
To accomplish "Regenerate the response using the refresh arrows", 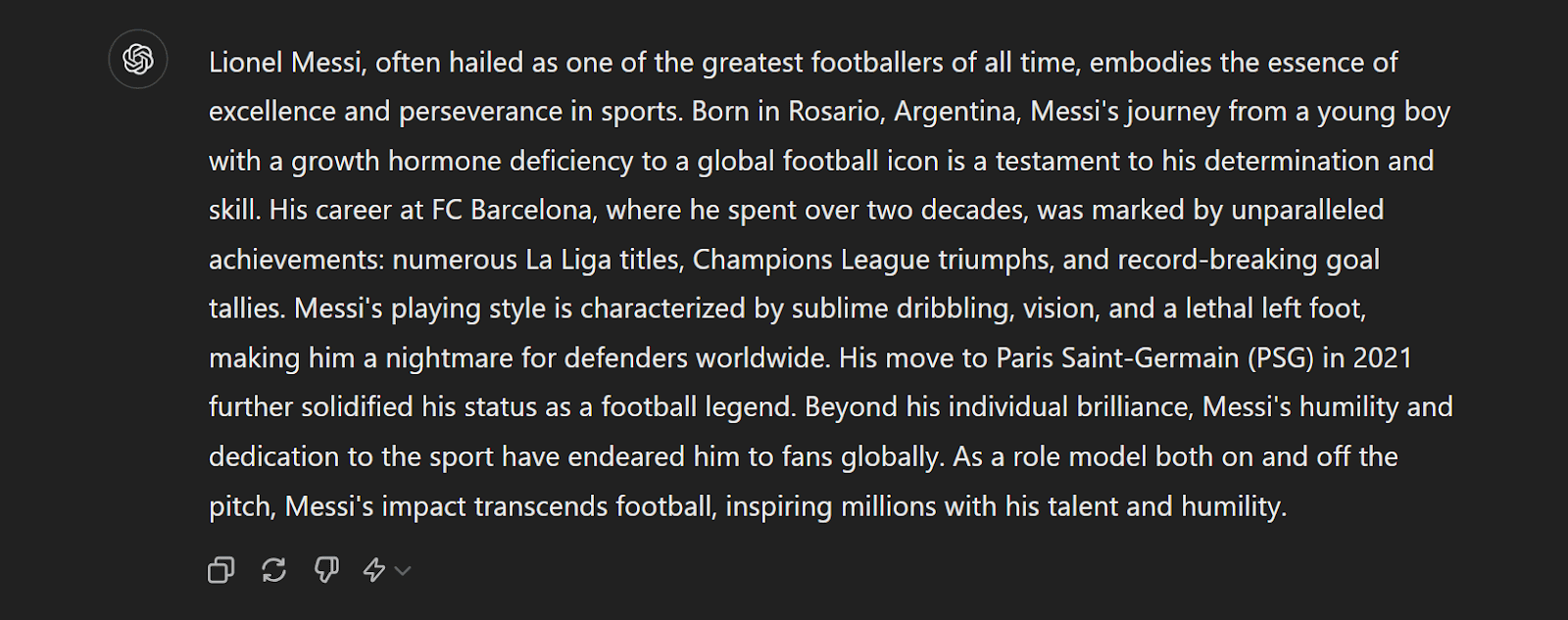I will pyautogui.click(x=274, y=570).
